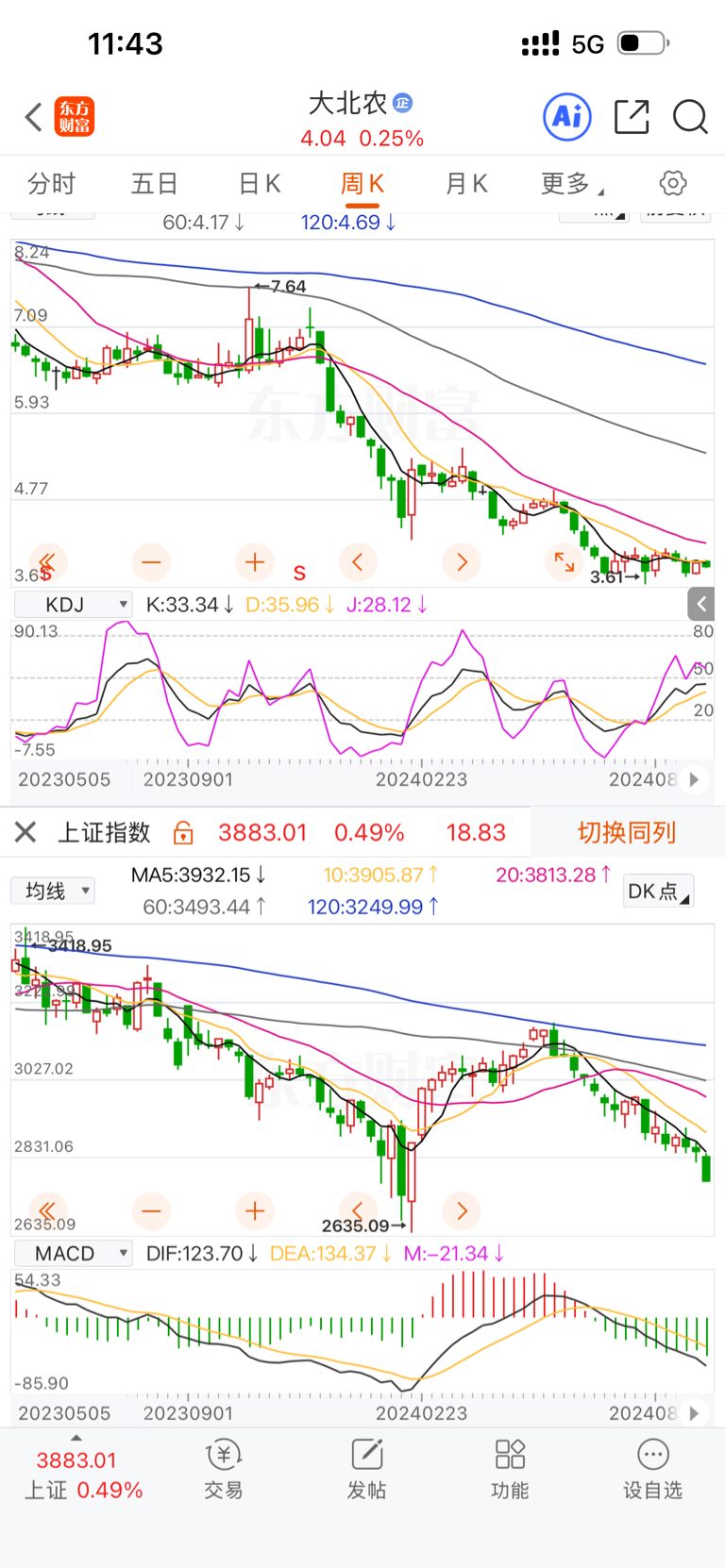Jump to earliest data in 大北农 chart
Screen dimensions: 725x1568
tap(47, 562)
